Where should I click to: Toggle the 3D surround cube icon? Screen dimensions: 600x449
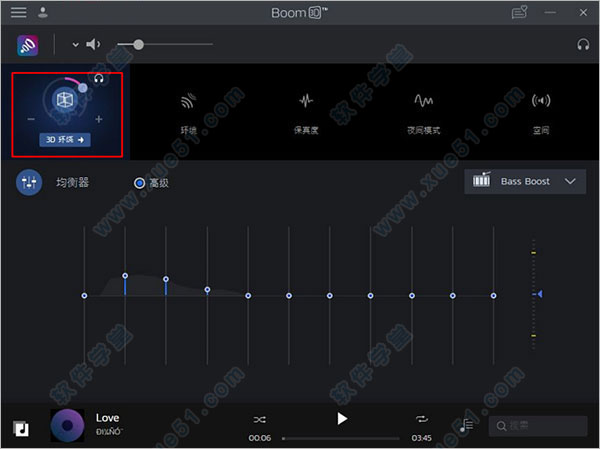pos(65,100)
